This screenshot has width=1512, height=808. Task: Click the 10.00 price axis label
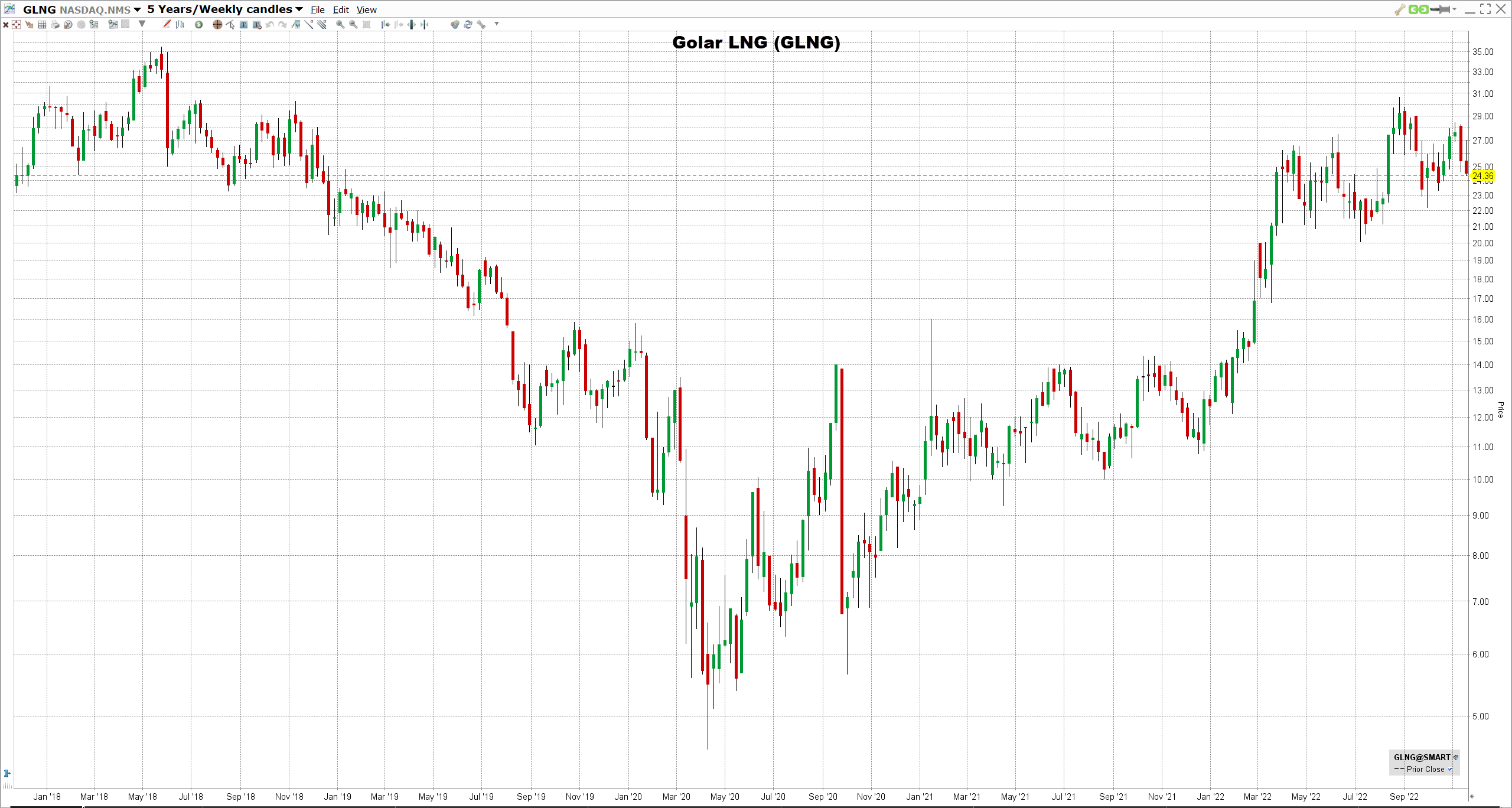click(1482, 479)
